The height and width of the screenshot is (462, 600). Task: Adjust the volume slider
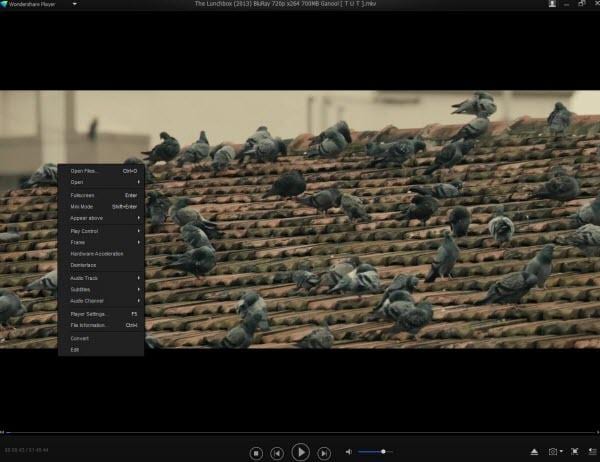[375, 452]
